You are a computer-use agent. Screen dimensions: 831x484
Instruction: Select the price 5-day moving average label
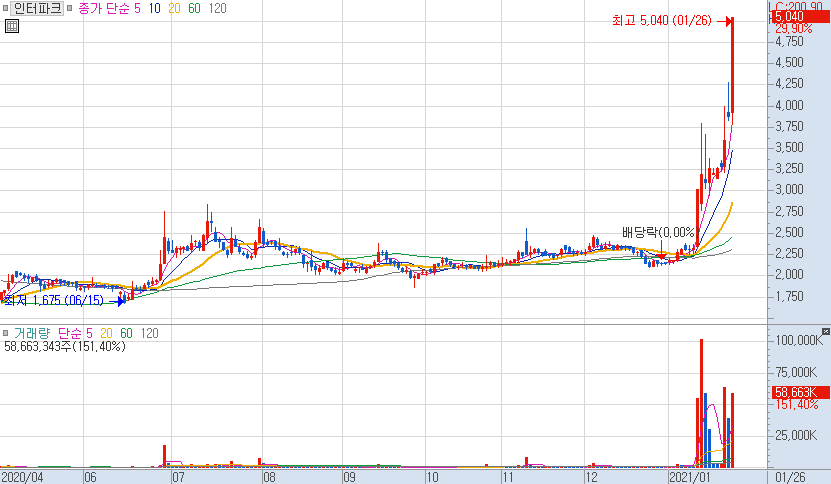(x=137, y=8)
